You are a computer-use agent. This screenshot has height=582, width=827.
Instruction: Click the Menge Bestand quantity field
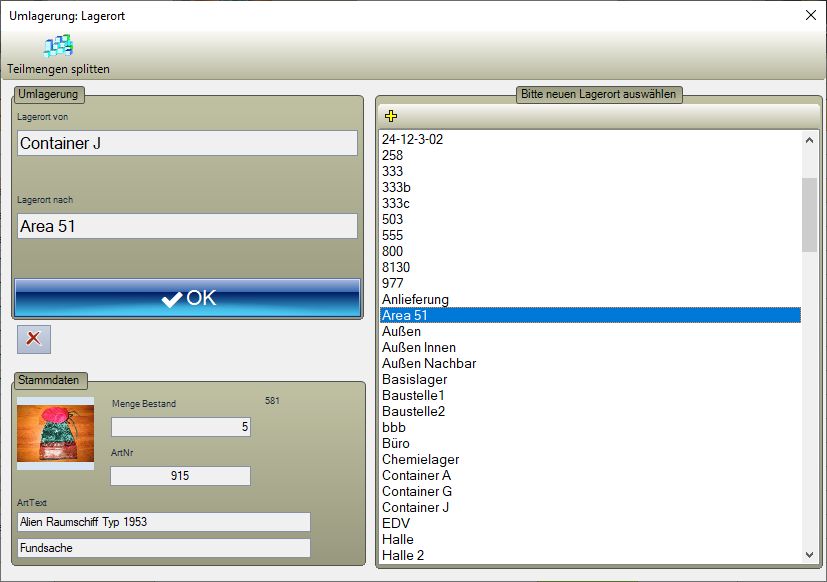click(181, 427)
